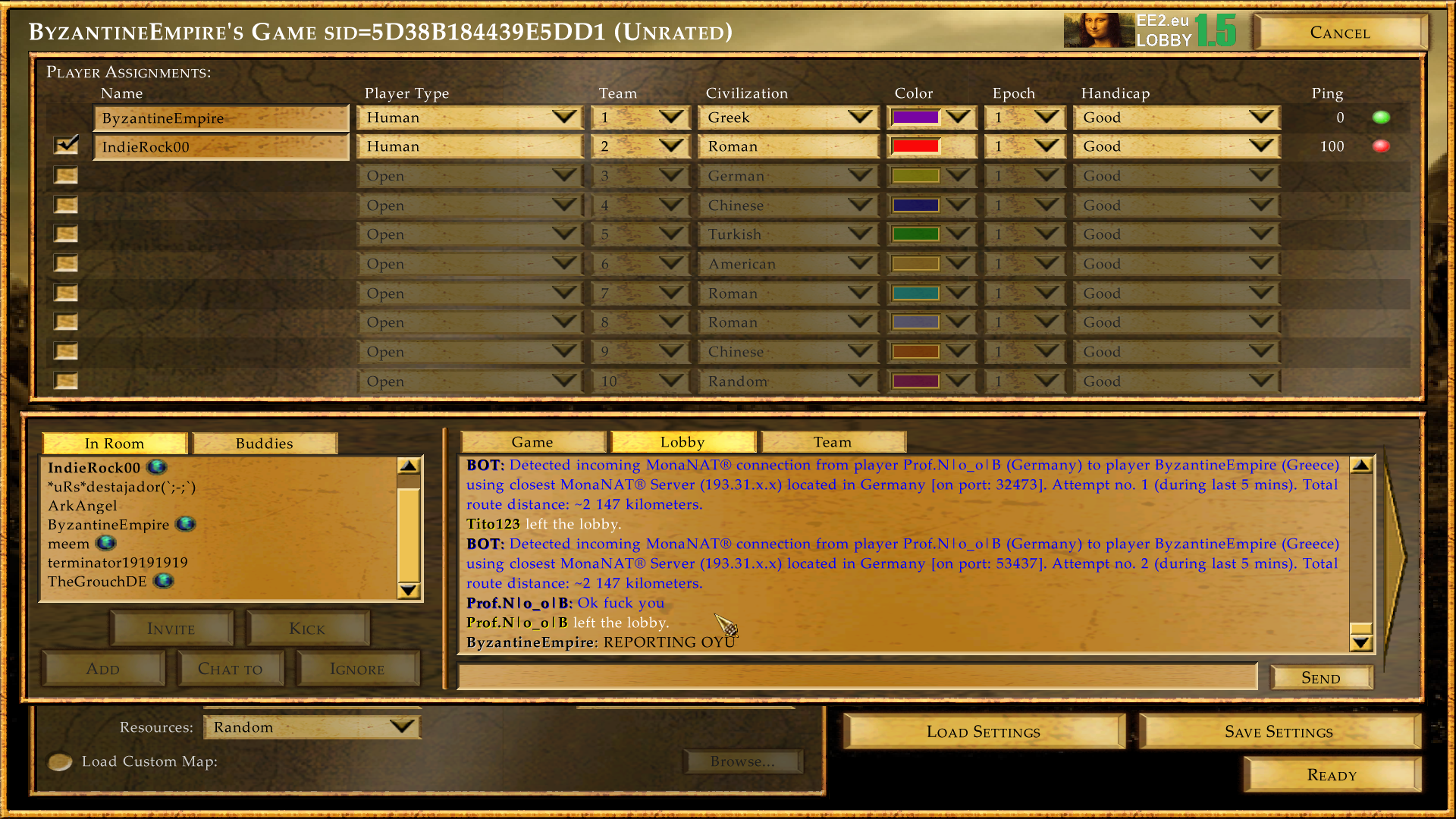The height and width of the screenshot is (819, 1456).
Task: Click the Ready button to start
Action: click(1330, 775)
